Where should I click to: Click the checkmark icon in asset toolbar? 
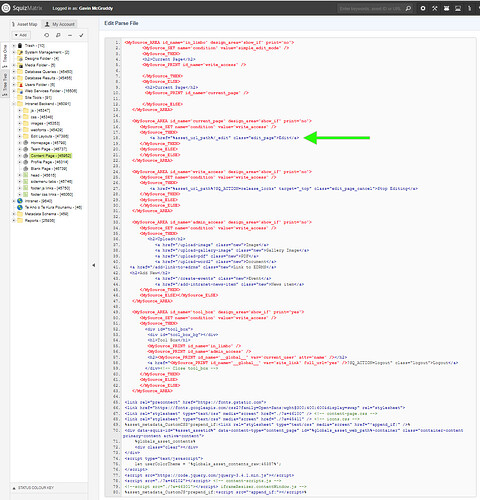81,35
